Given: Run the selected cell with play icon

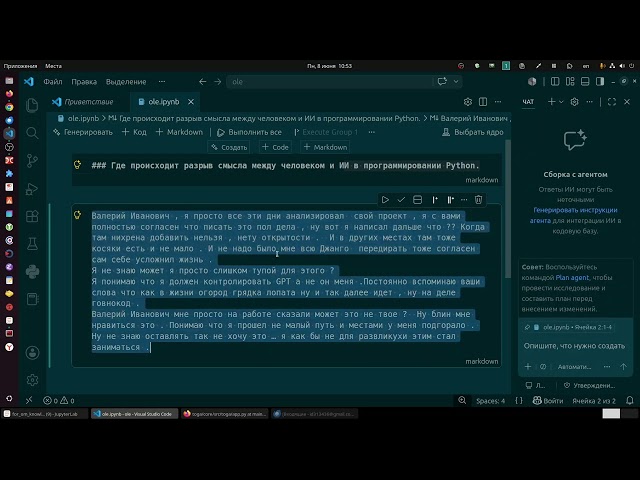Looking at the screenshot, I should [385, 200].
